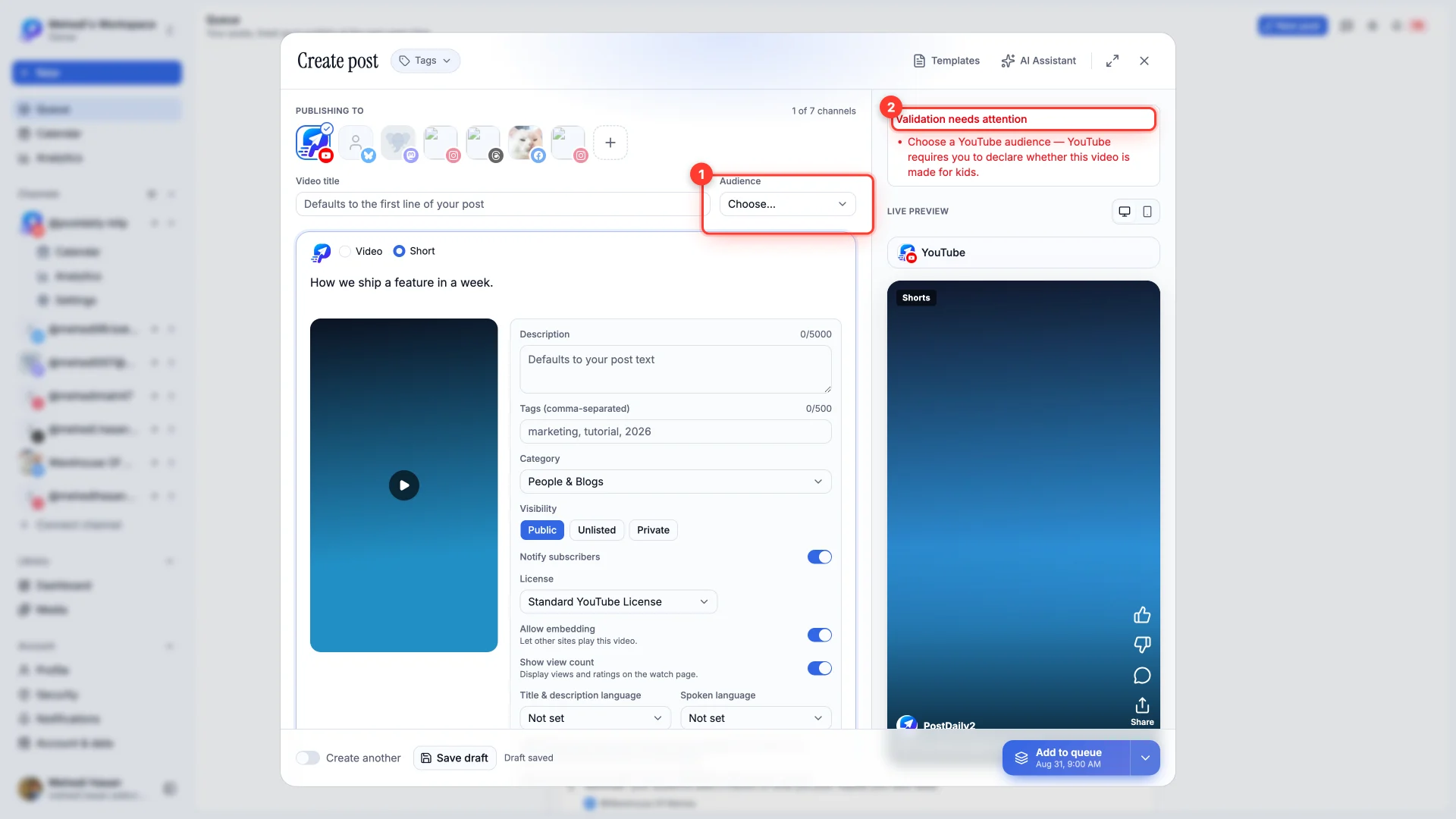Click 'Validation needs attention' heading
1456x819 pixels.
[961, 119]
